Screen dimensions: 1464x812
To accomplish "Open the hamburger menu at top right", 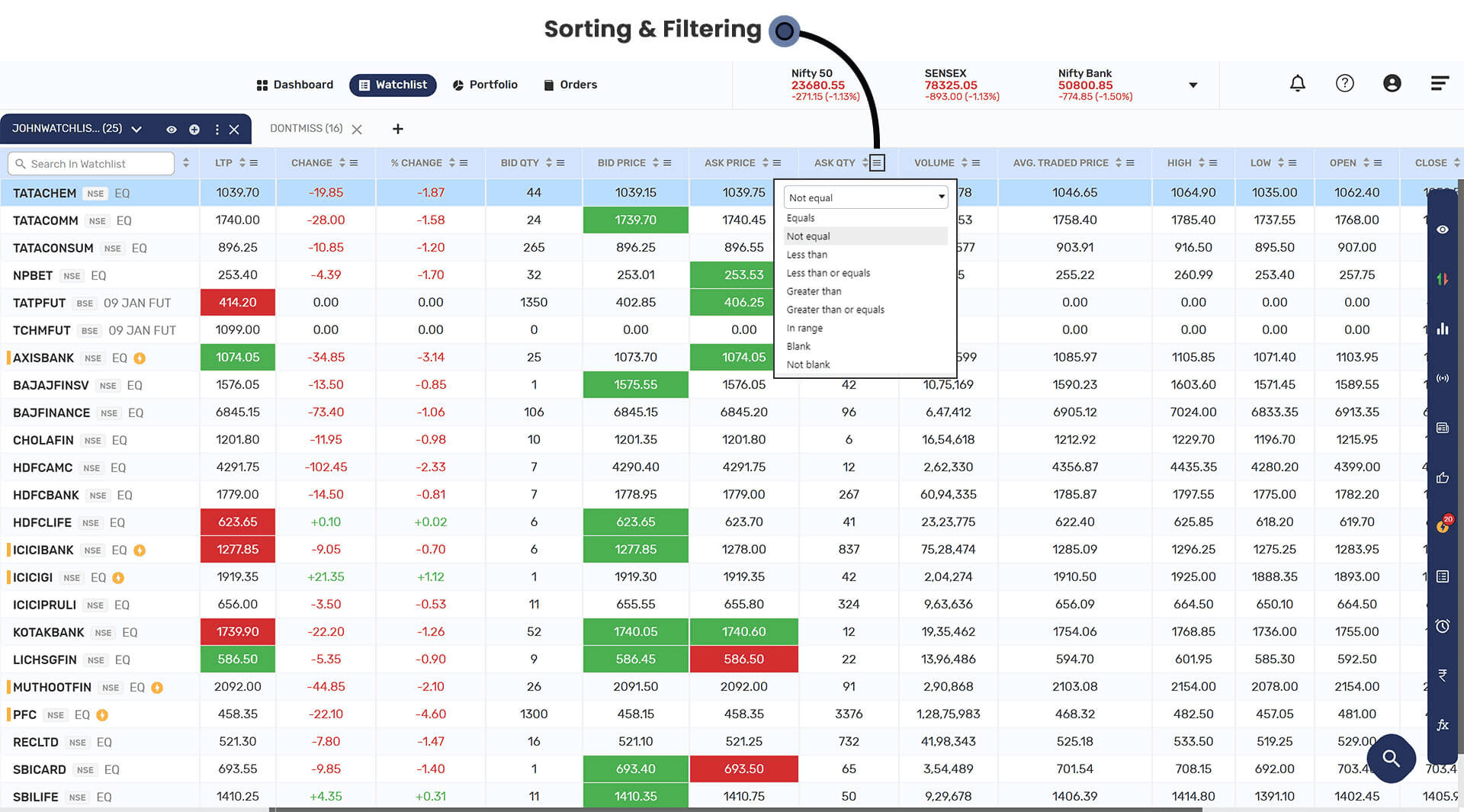I will [x=1440, y=83].
